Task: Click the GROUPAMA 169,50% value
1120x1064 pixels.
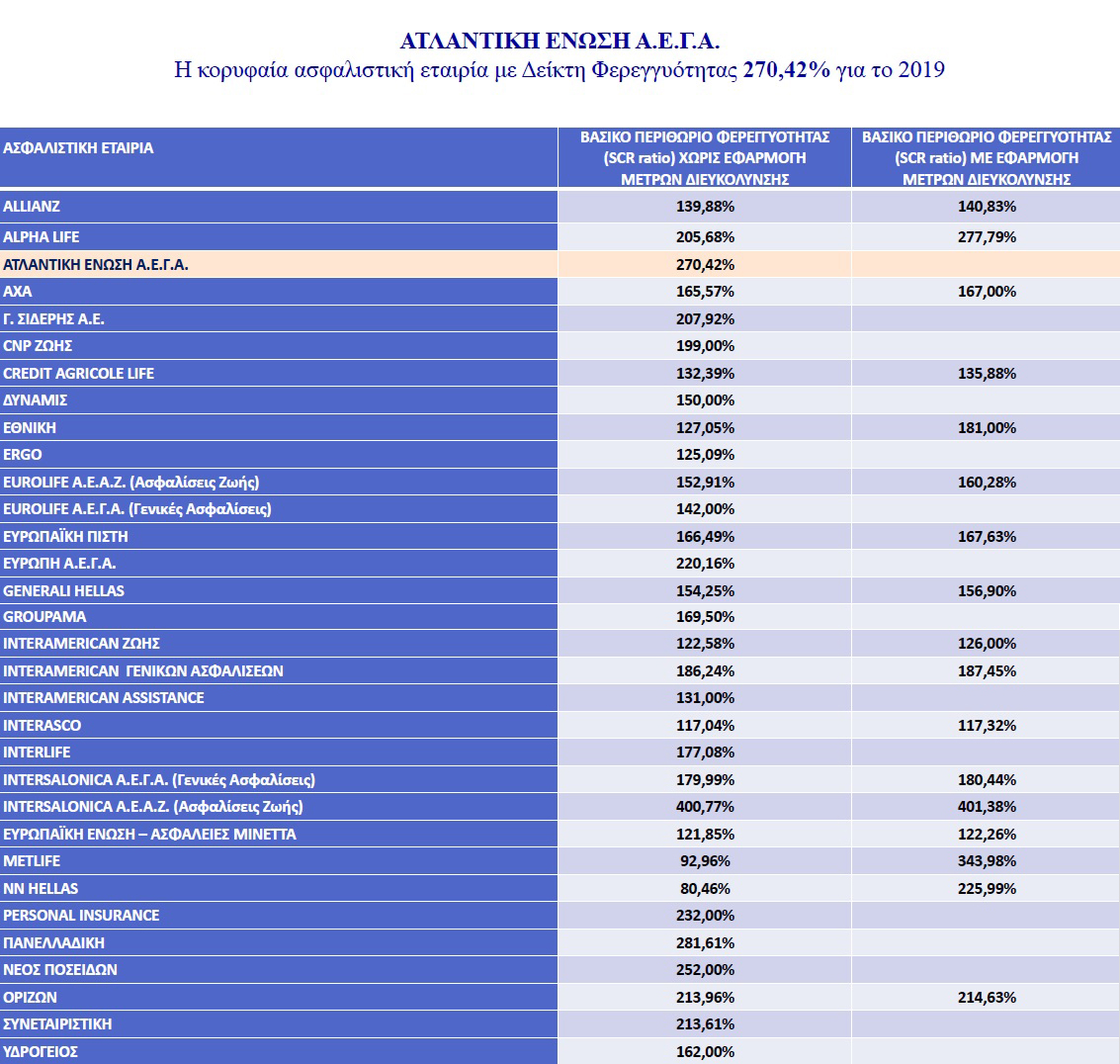Action: pos(705,617)
